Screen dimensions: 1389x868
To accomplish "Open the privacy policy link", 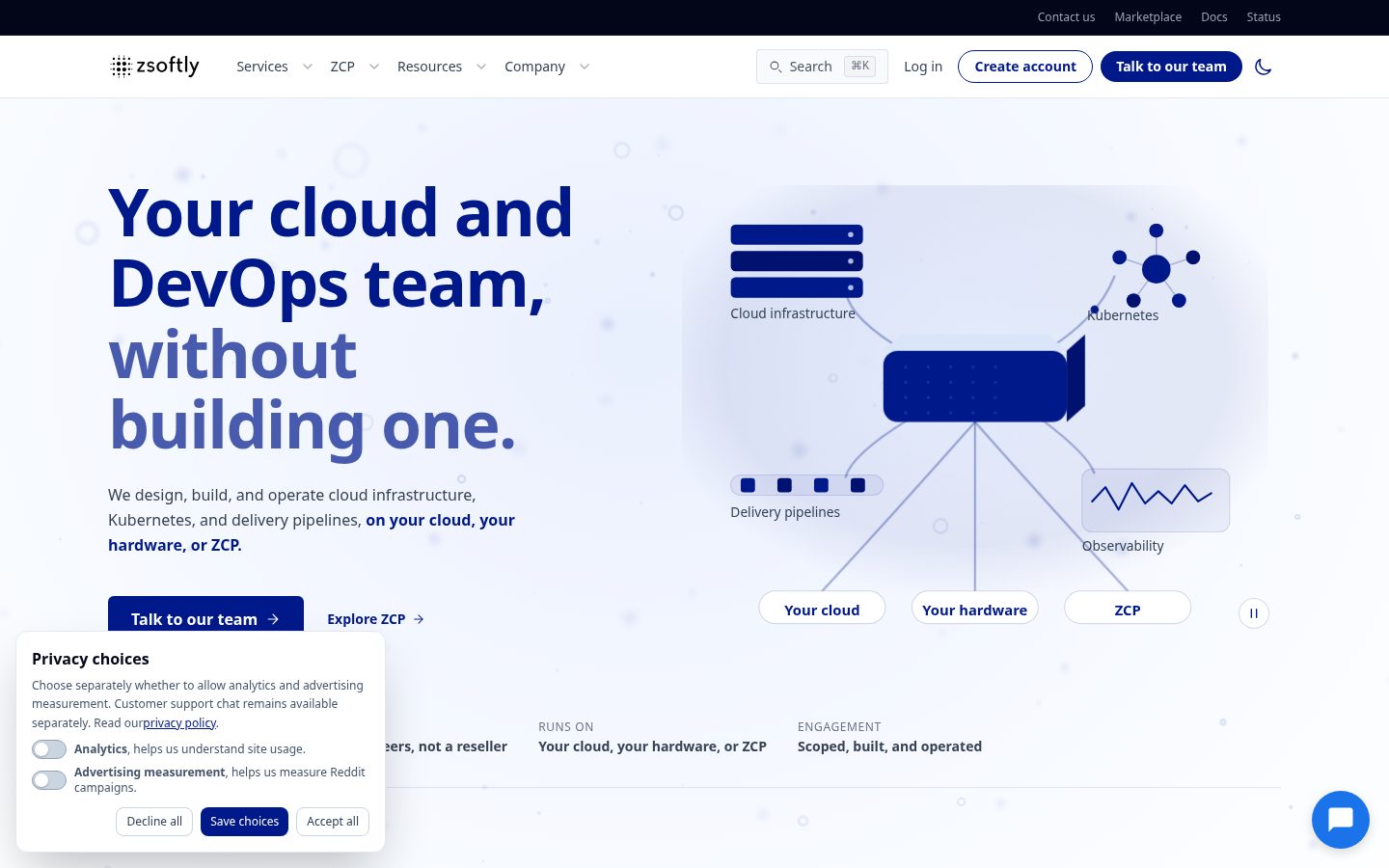I will (x=179, y=723).
